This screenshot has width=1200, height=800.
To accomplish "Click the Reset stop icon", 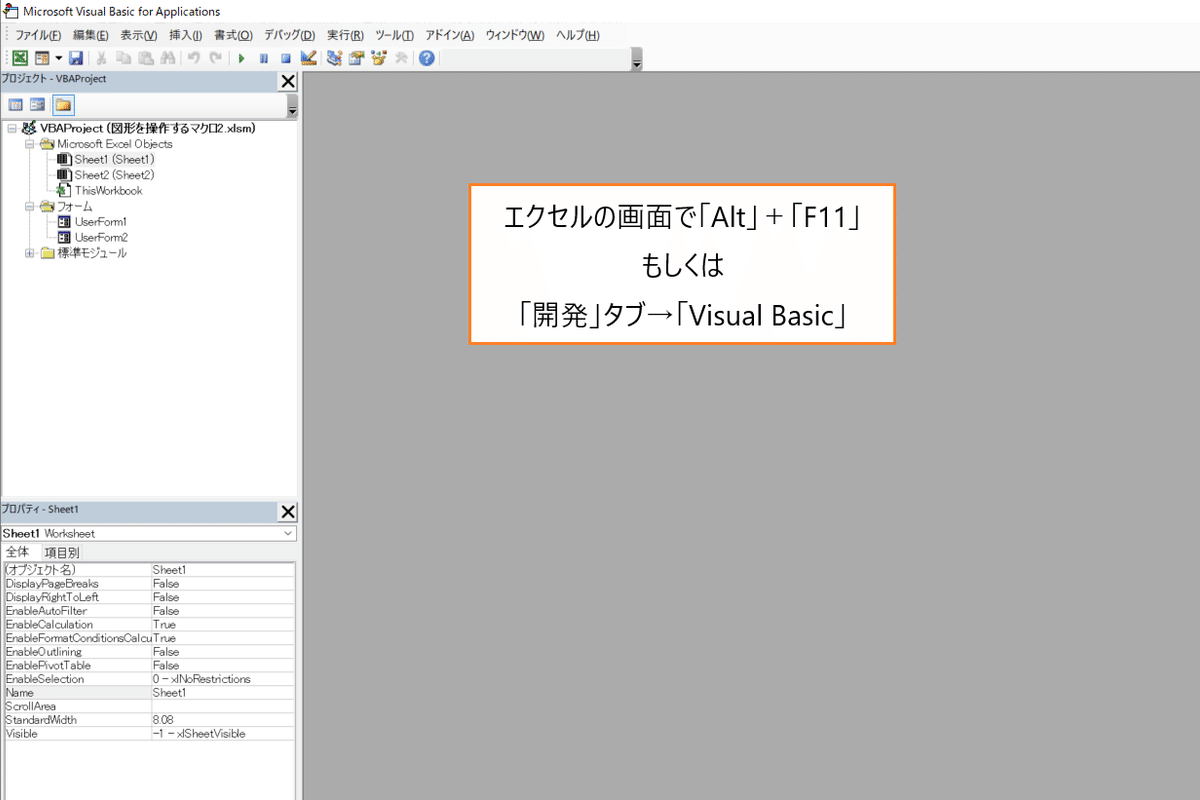I will click(285, 58).
